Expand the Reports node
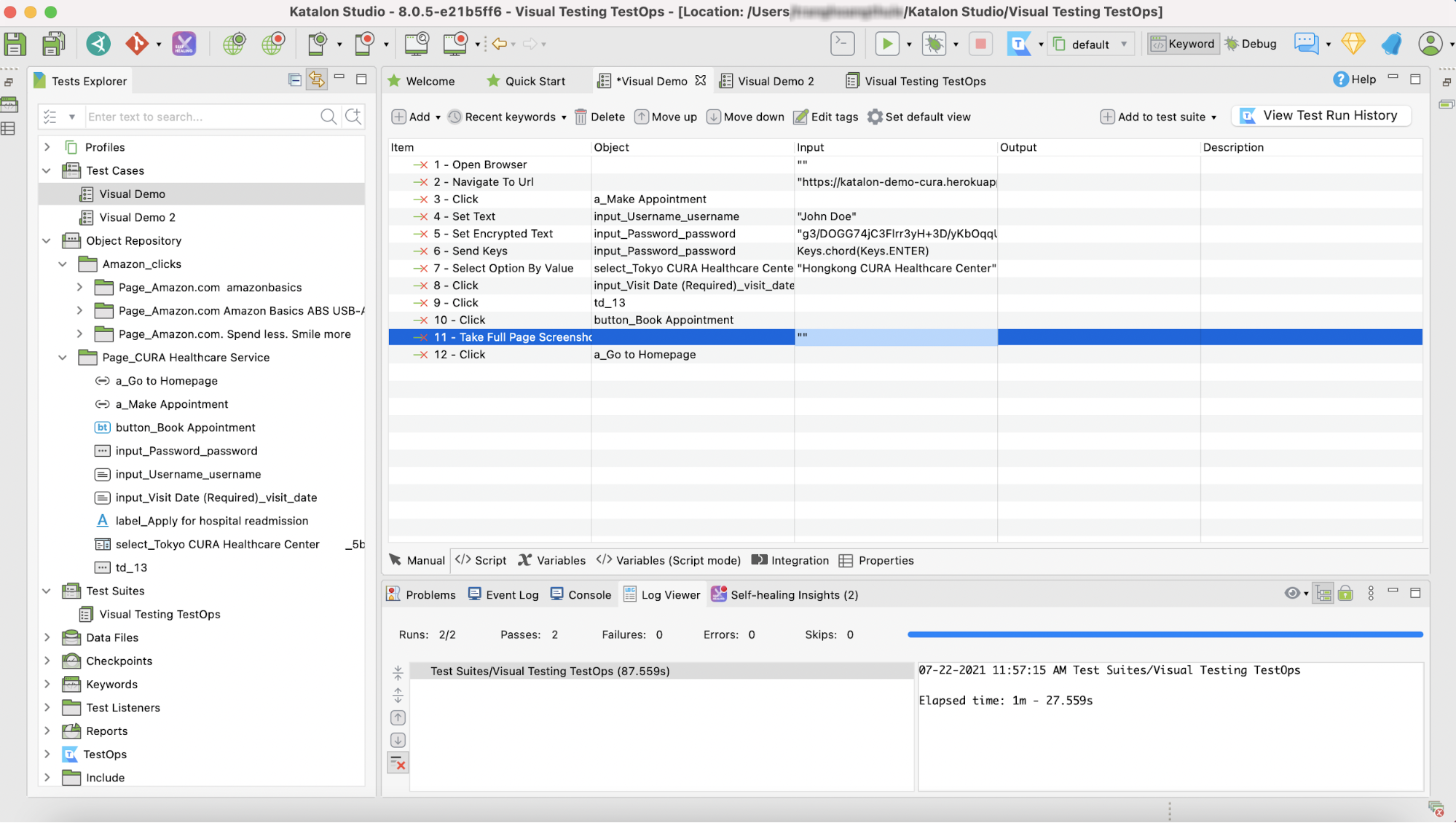This screenshot has height=823, width=1456. click(x=47, y=731)
